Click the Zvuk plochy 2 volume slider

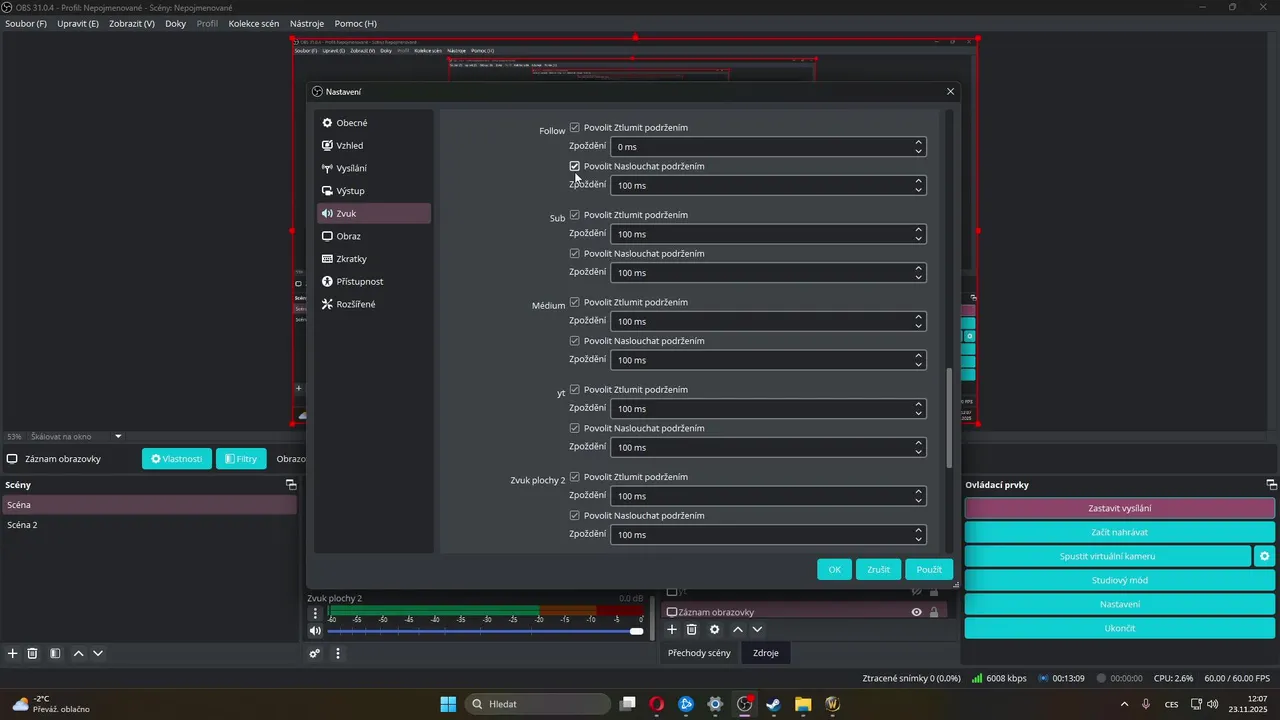(485, 631)
